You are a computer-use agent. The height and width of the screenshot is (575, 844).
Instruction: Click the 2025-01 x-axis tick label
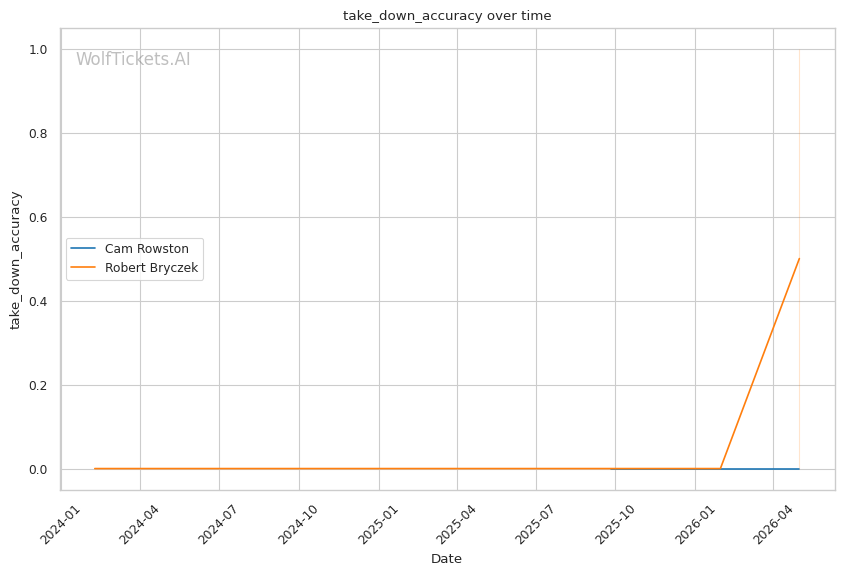click(378, 524)
